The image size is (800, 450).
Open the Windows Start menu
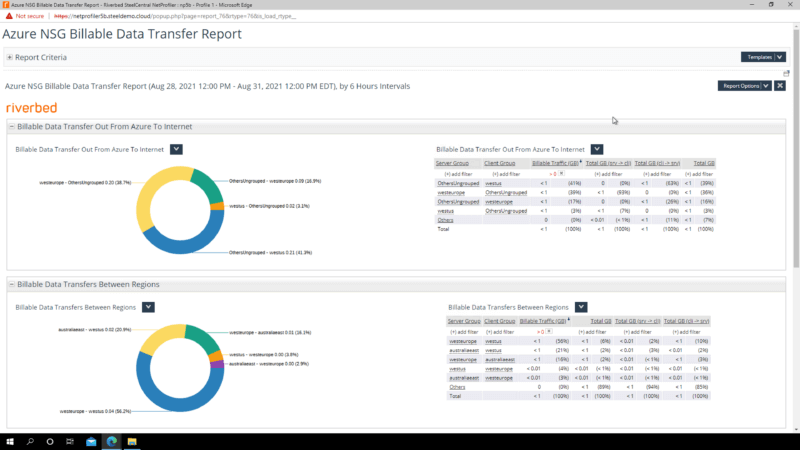tap(10, 442)
